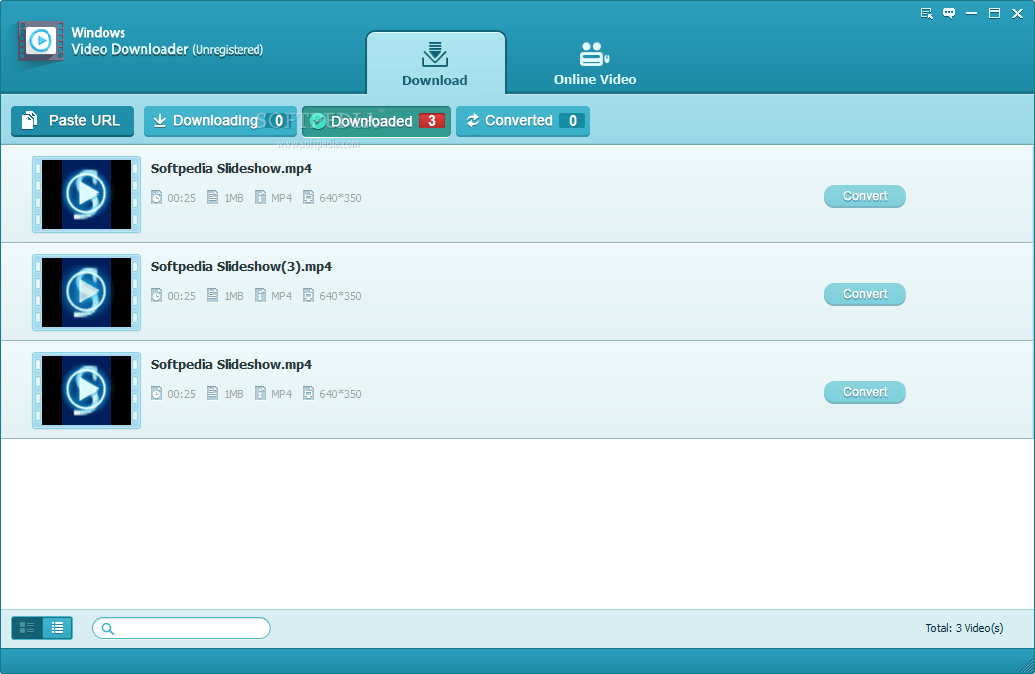Click the resolution icon of Slideshow(3).mp4
The height and width of the screenshot is (674, 1035).
(x=308, y=295)
